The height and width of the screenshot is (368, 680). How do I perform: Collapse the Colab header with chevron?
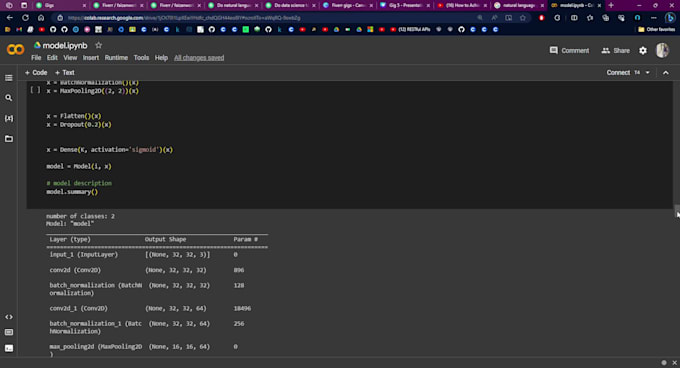pyautogui.click(x=666, y=72)
